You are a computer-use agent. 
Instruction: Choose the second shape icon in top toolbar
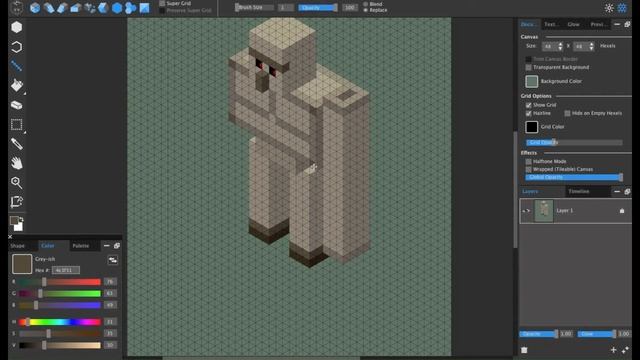tap(49, 8)
